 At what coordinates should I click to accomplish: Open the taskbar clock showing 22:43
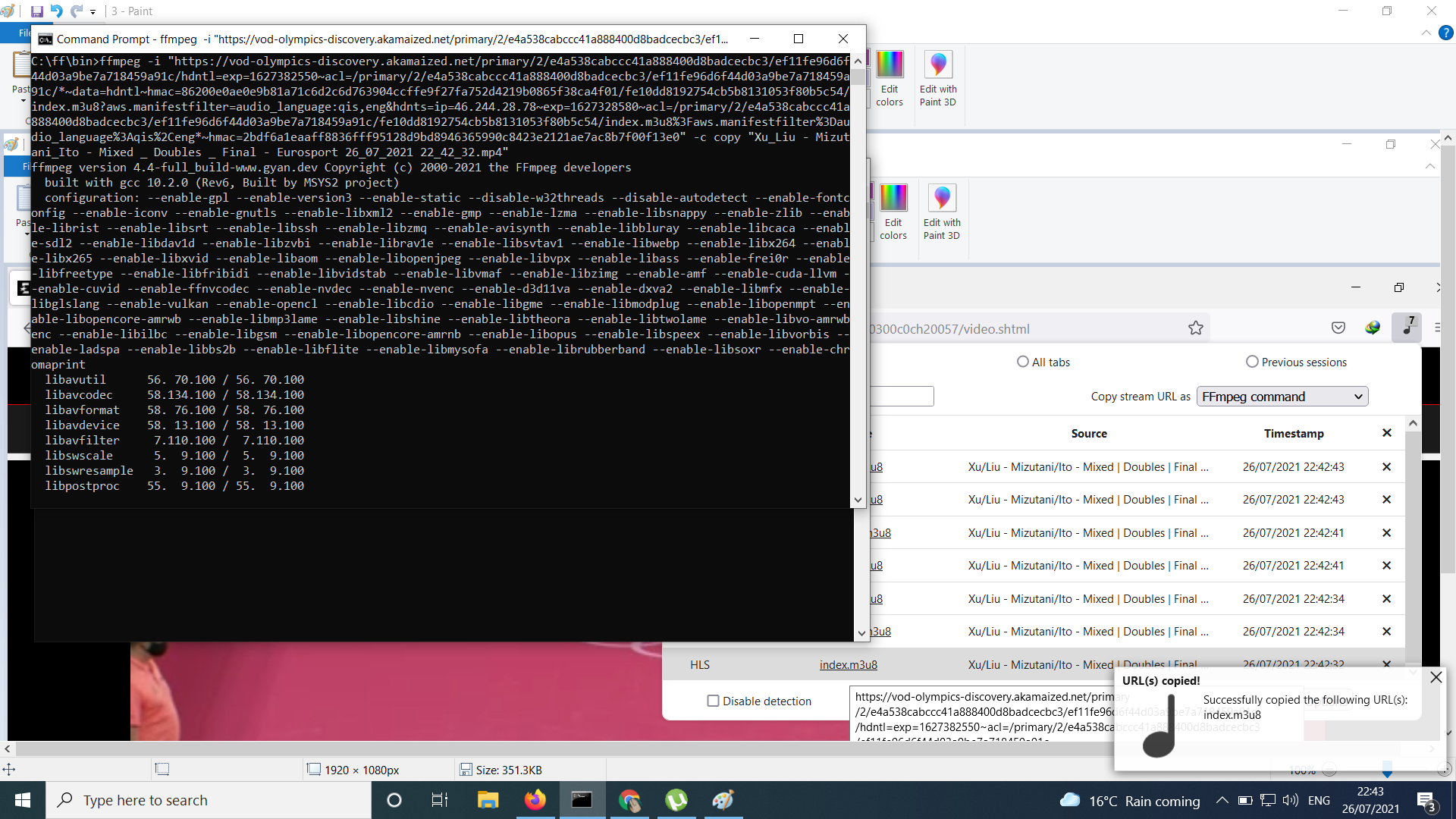[1370, 800]
